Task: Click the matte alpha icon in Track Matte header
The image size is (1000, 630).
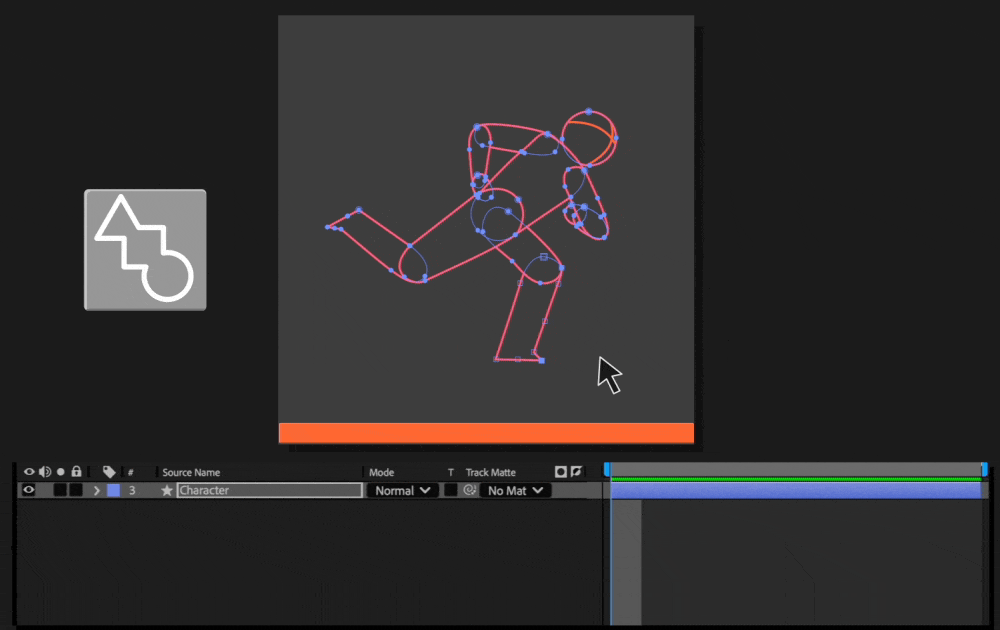Action: click(561, 472)
